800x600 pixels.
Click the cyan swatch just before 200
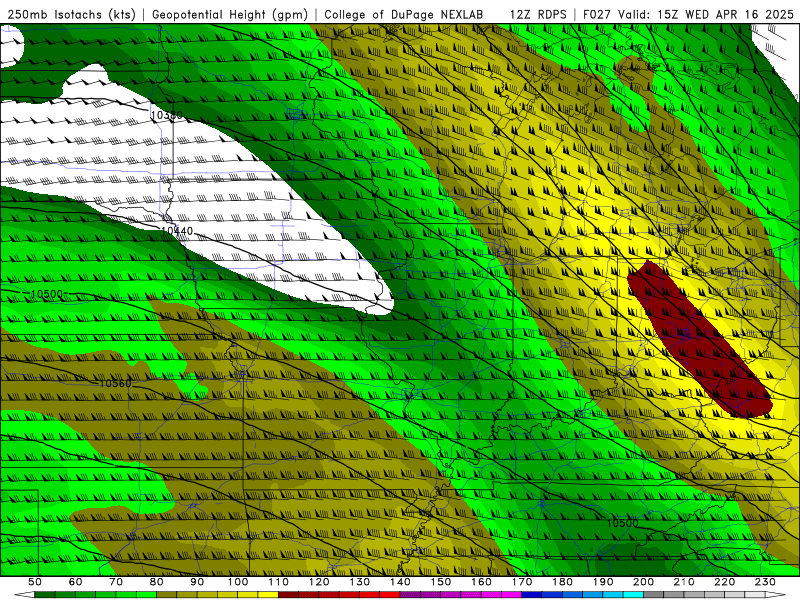click(x=634, y=595)
